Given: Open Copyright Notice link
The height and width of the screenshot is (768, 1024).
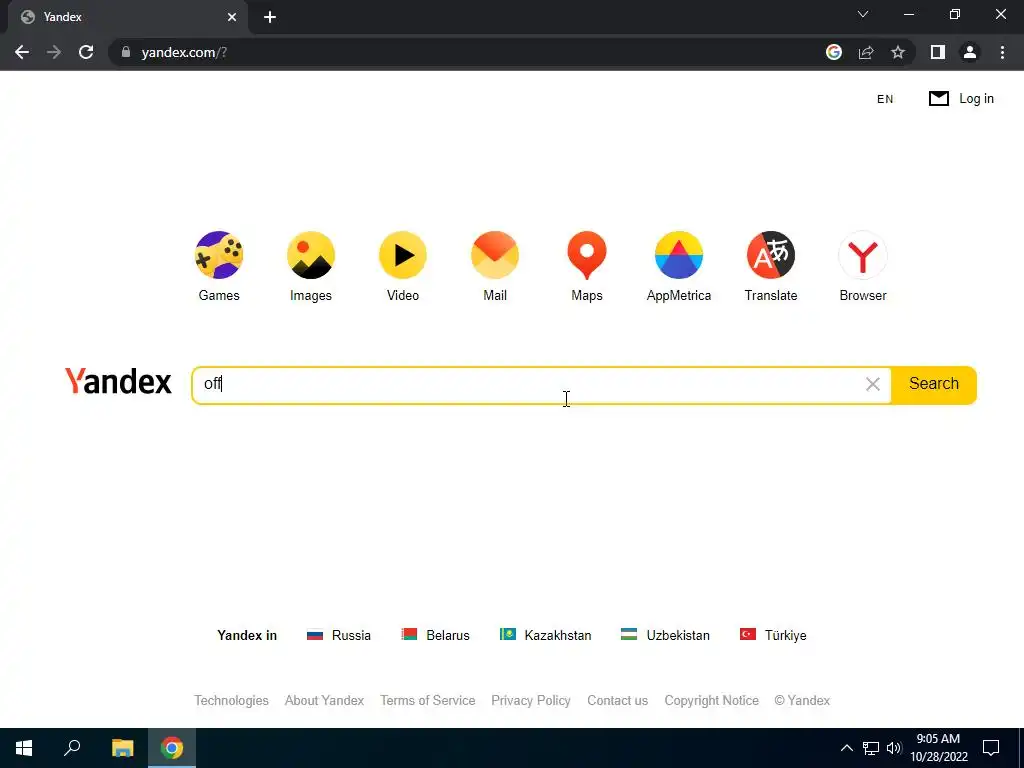Looking at the screenshot, I should (712, 701).
